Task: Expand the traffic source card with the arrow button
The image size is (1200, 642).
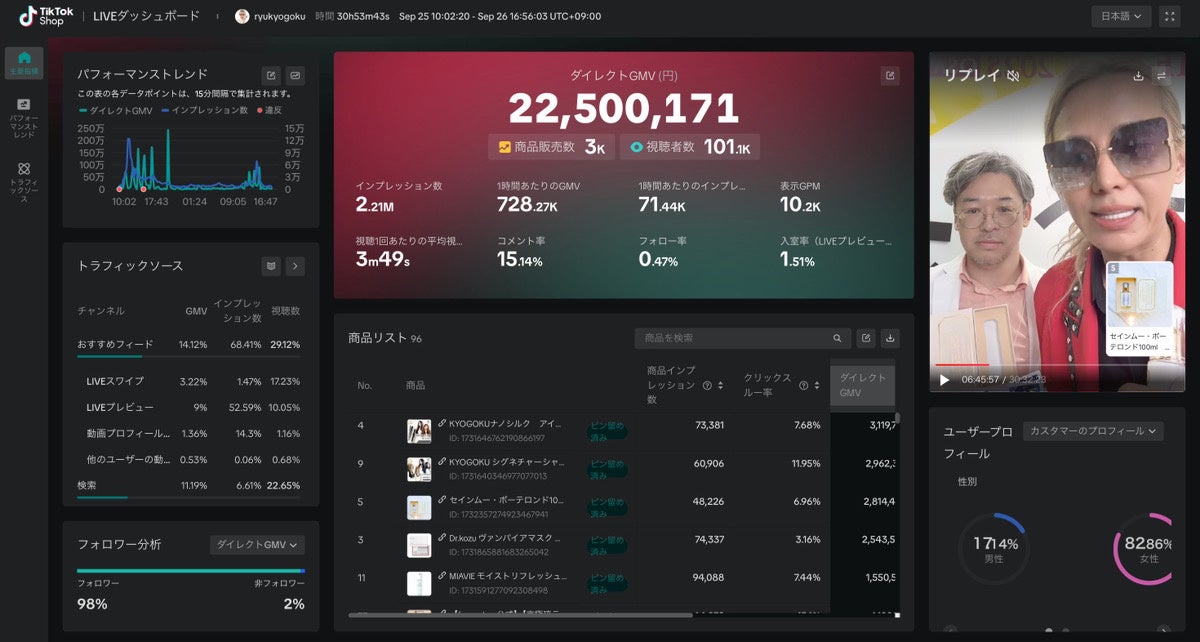Action: tap(295, 266)
